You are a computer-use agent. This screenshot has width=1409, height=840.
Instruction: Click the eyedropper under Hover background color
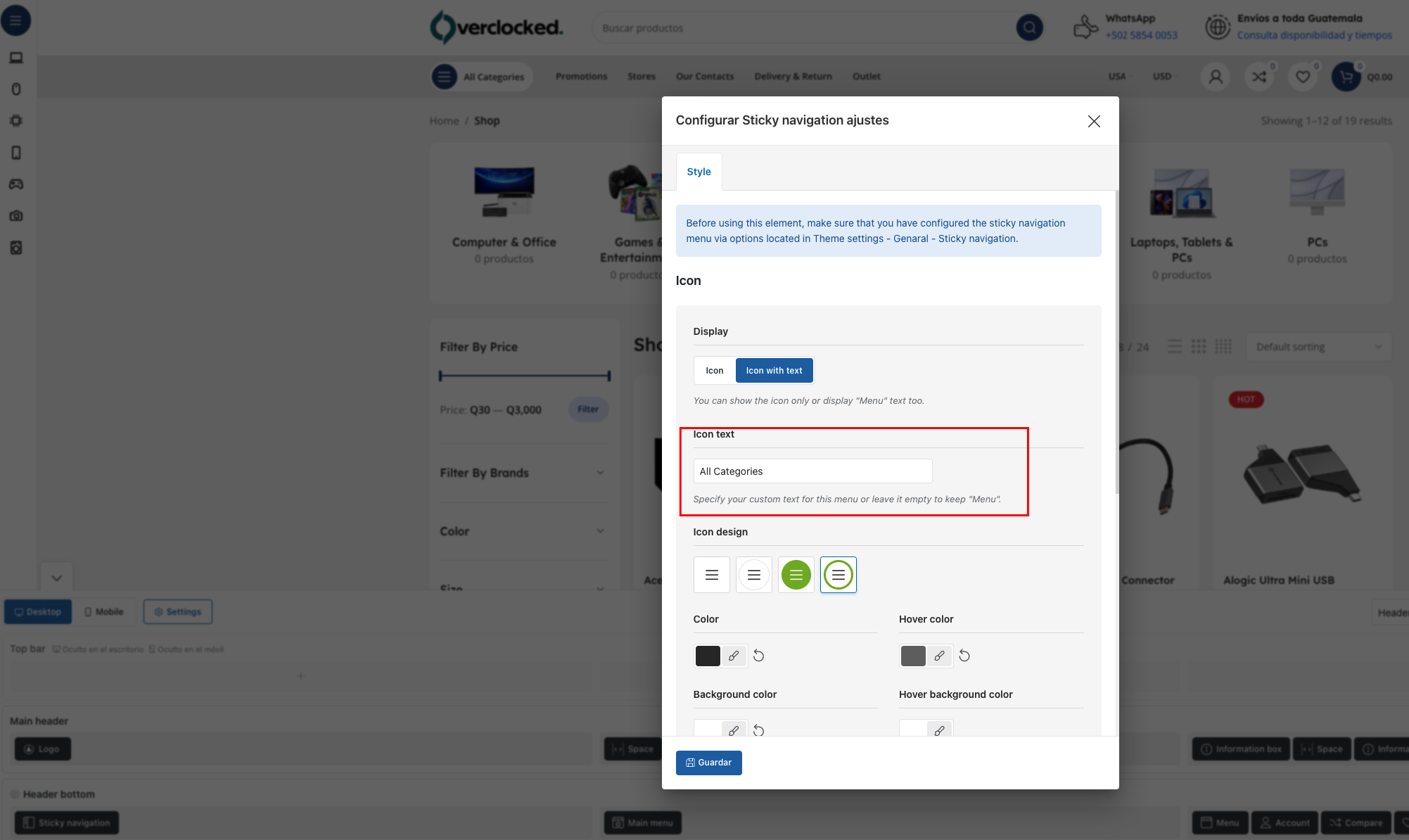click(939, 730)
